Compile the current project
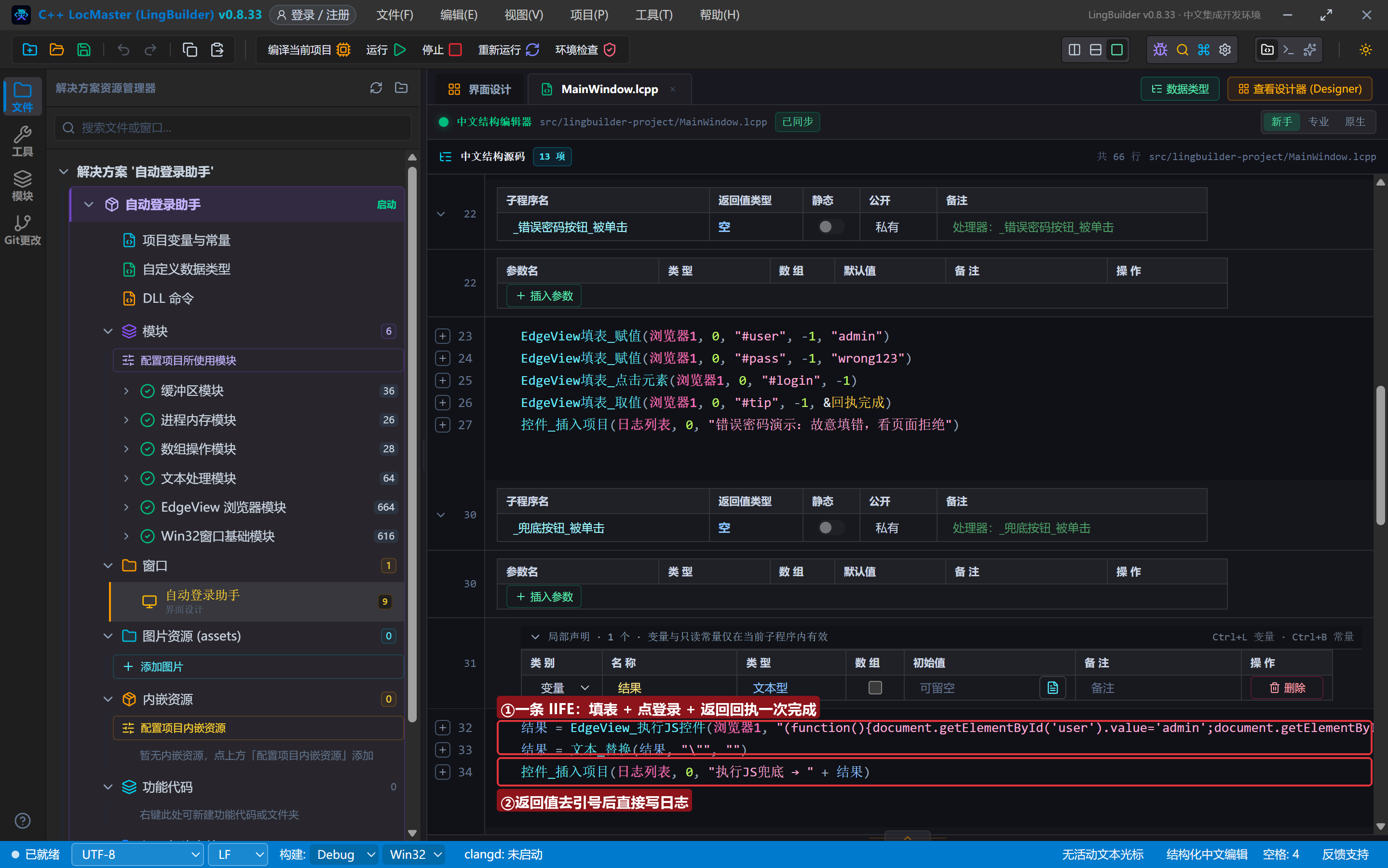This screenshot has width=1388, height=868. pyautogui.click(x=309, y=50)
